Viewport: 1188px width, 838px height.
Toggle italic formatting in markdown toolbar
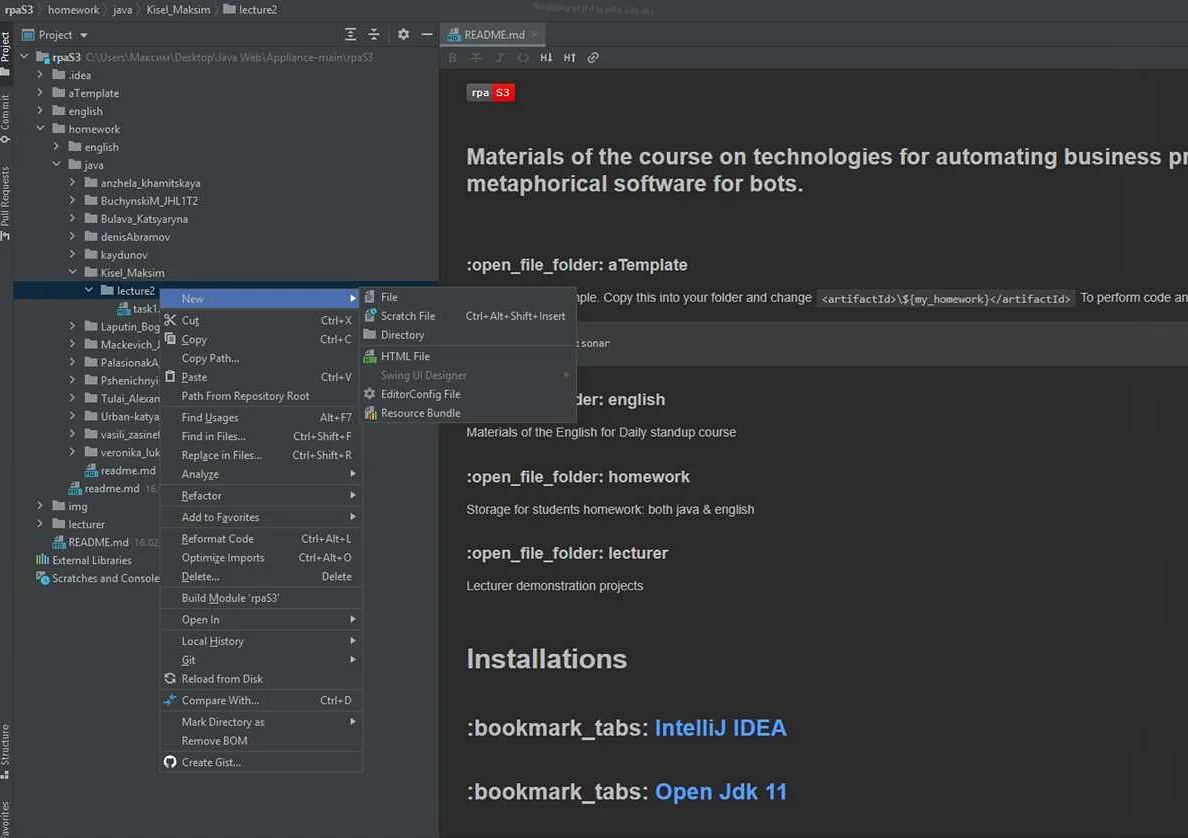(499, 58)
